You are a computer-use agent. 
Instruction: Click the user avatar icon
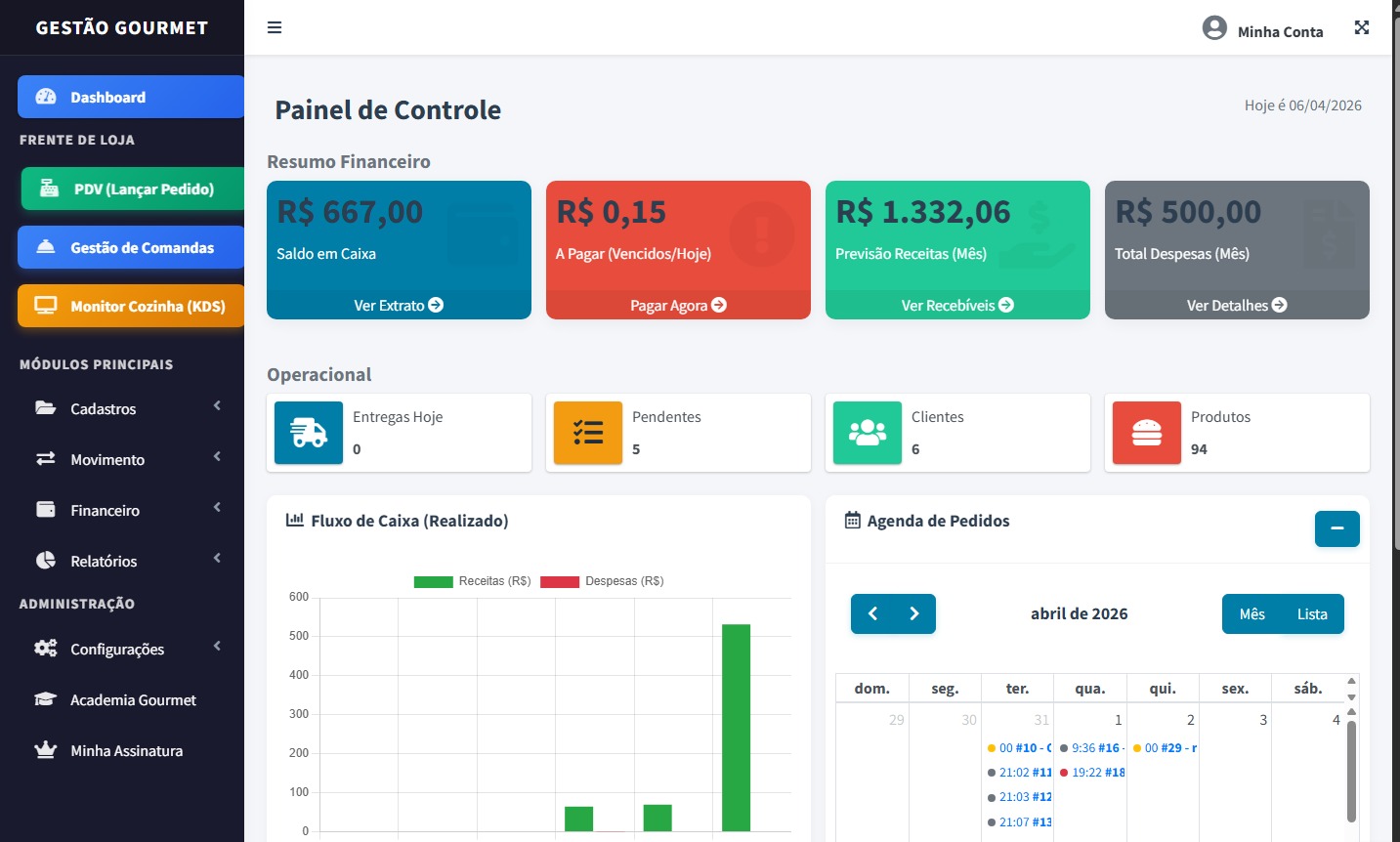click(1214, 27)
